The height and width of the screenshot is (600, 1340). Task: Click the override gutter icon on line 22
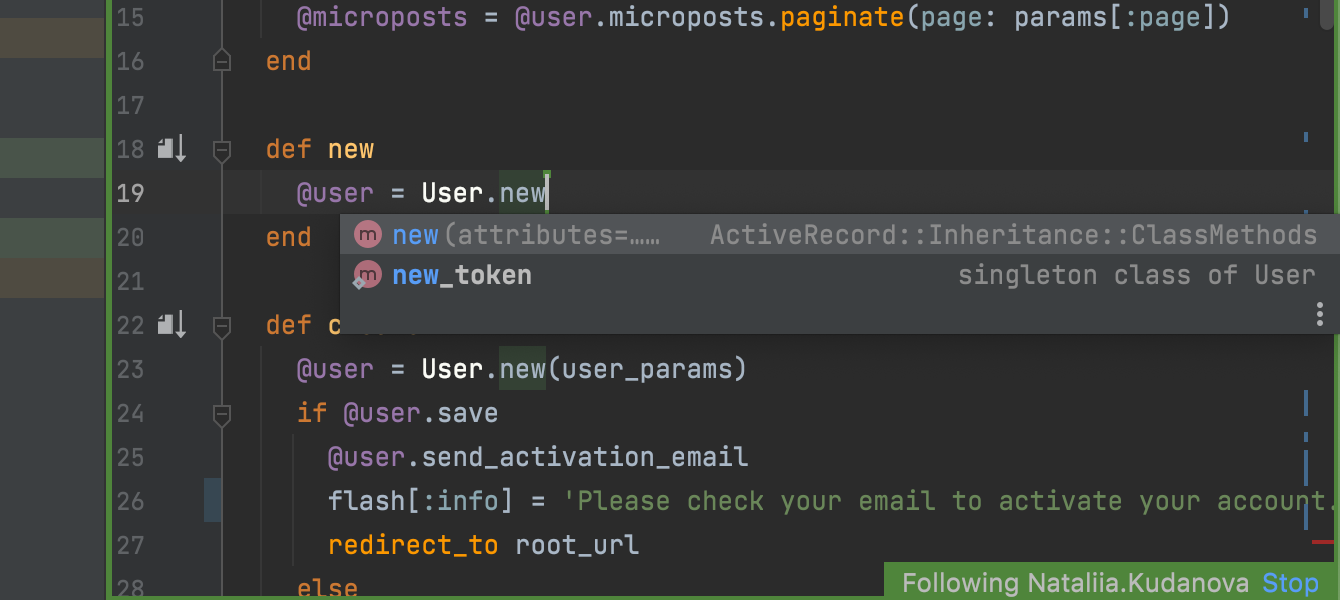tap(171, 325)
